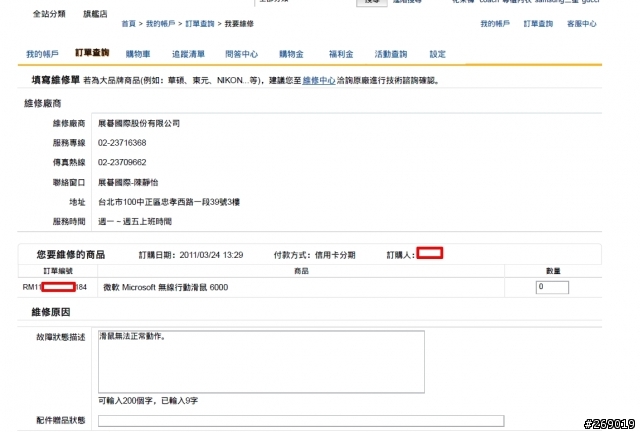Click service hours 週一－週五上班時間

click(x=135, y=222)
